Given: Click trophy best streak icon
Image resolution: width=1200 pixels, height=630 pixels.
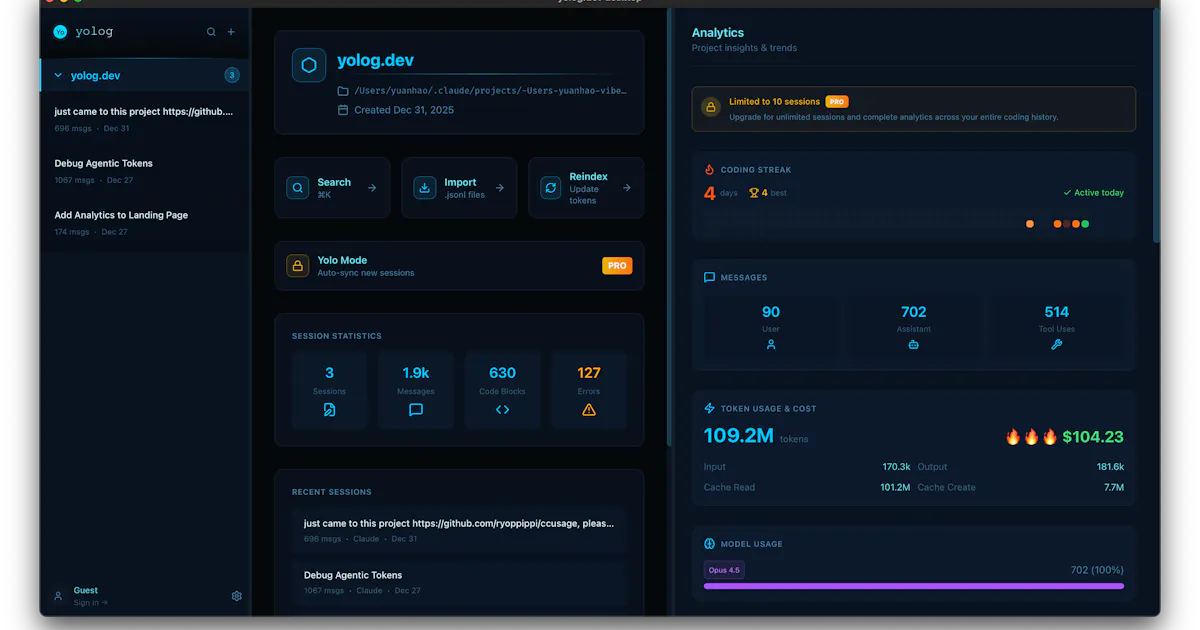Looking at the screenshot, I should pos(754,193).
